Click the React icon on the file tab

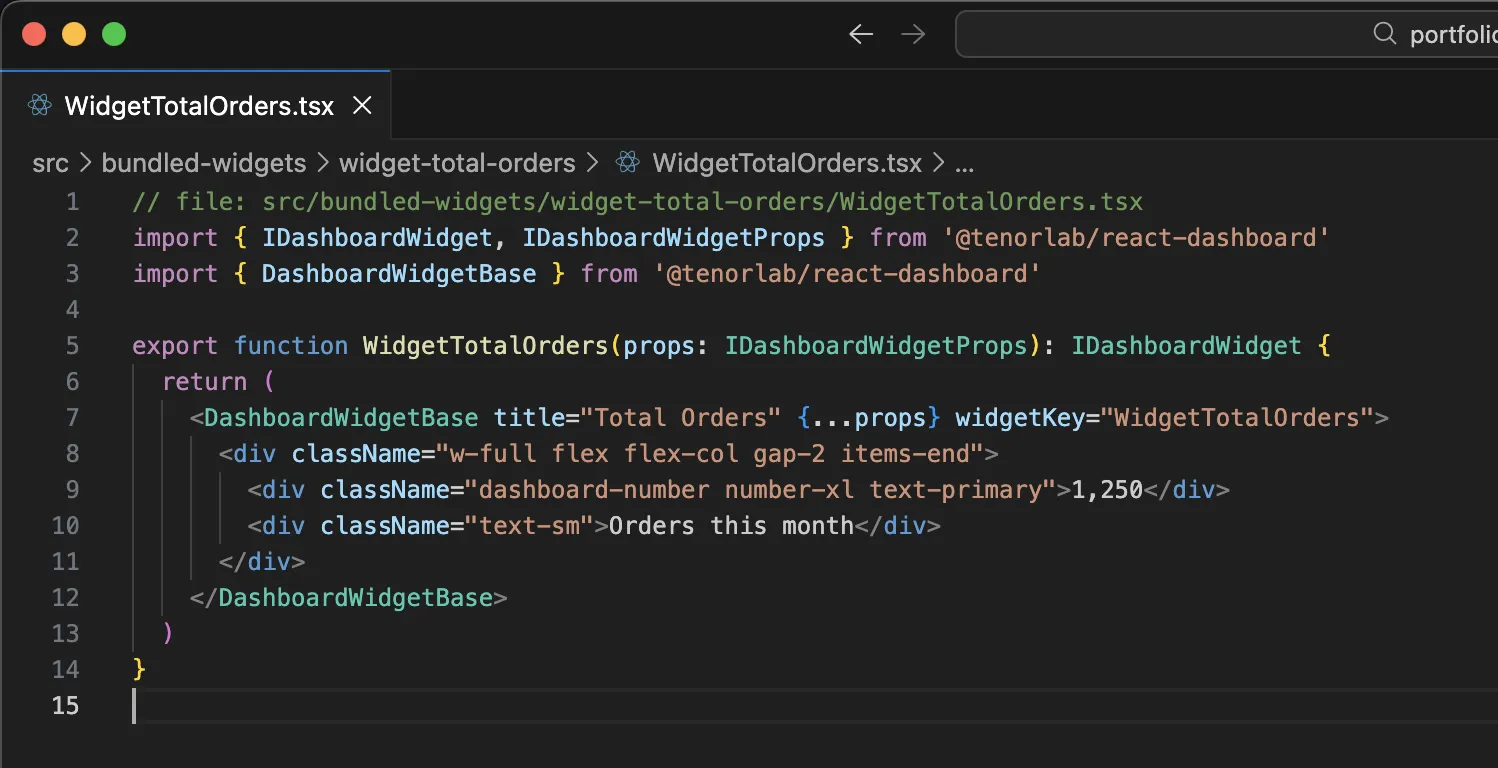click(39, 105)
